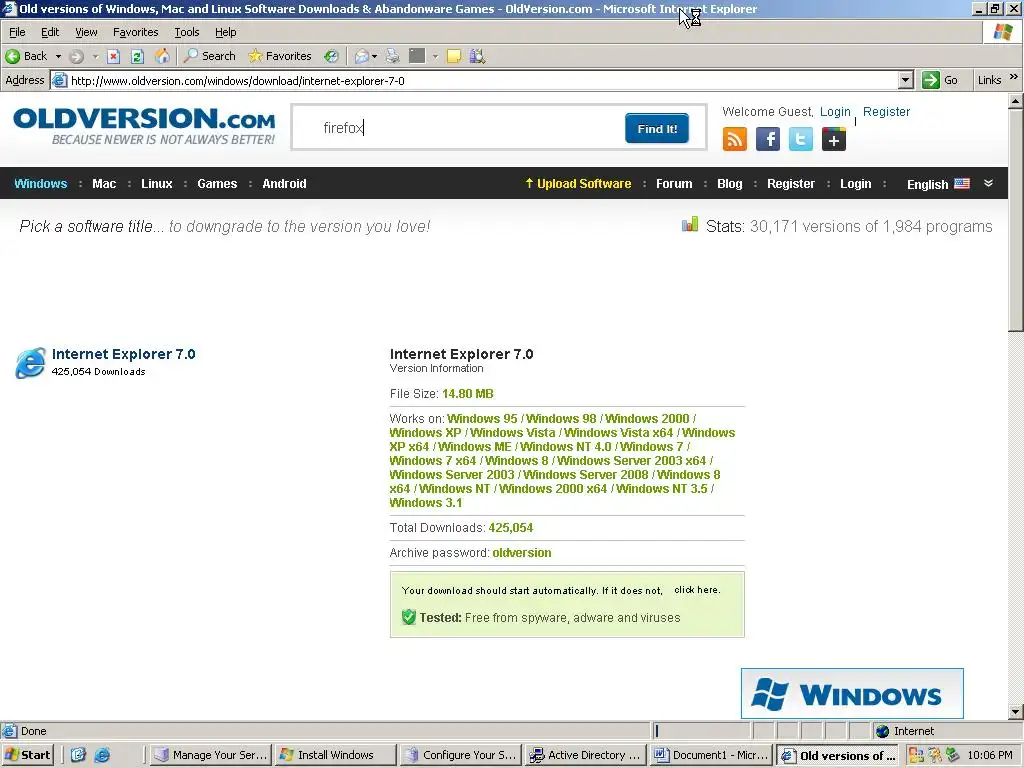1024x768 pixels.
Task: Print the page with the printer icon
Action: point(392,56)
